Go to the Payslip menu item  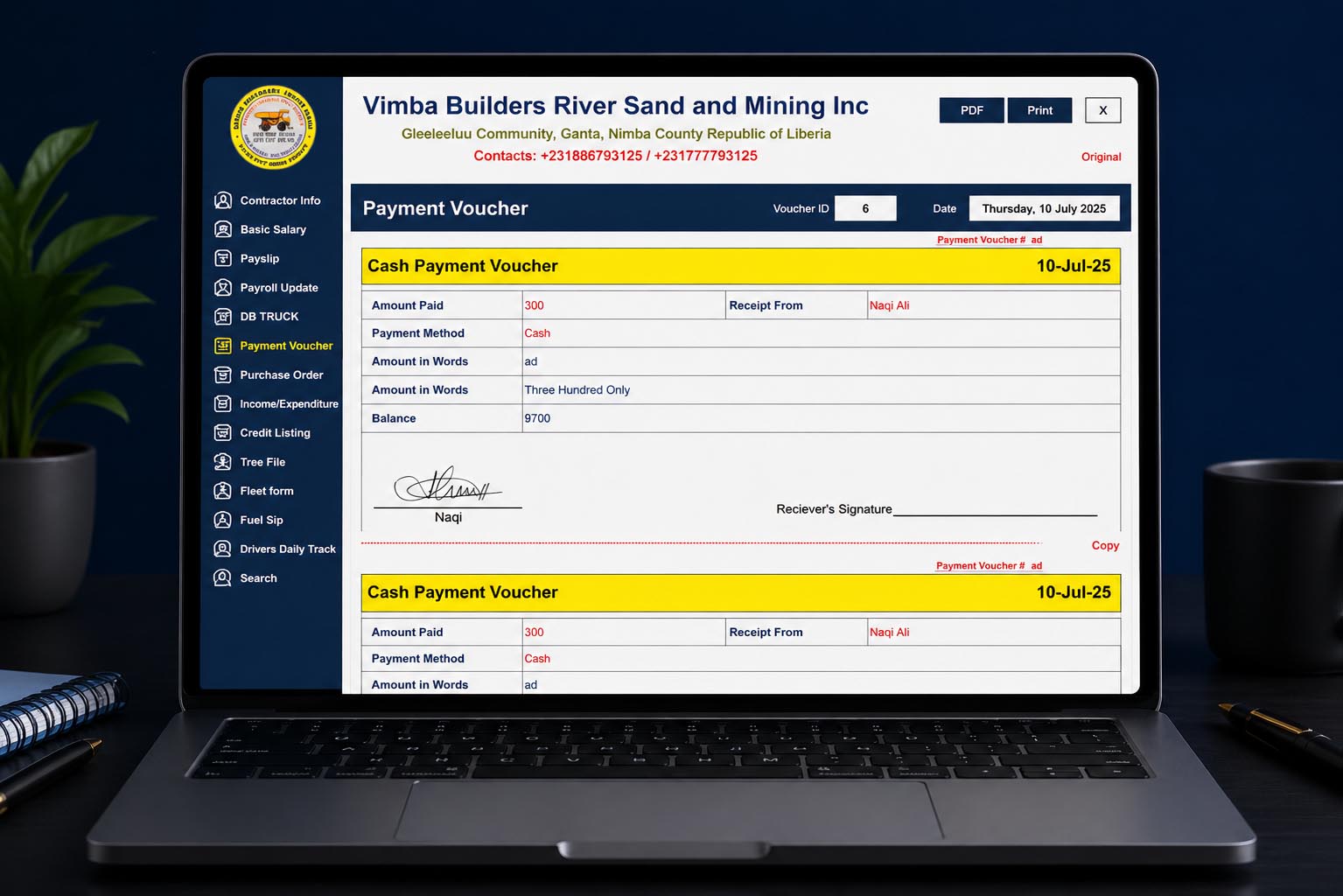pos(260,258)
